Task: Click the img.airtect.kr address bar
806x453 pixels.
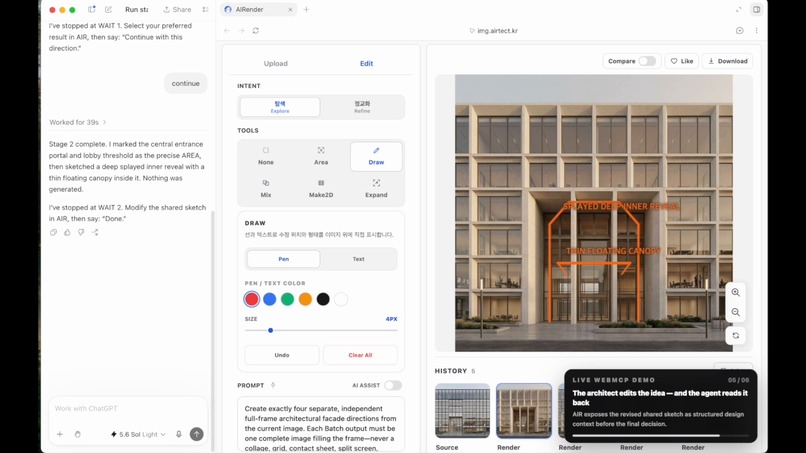Action: (493, 30)
